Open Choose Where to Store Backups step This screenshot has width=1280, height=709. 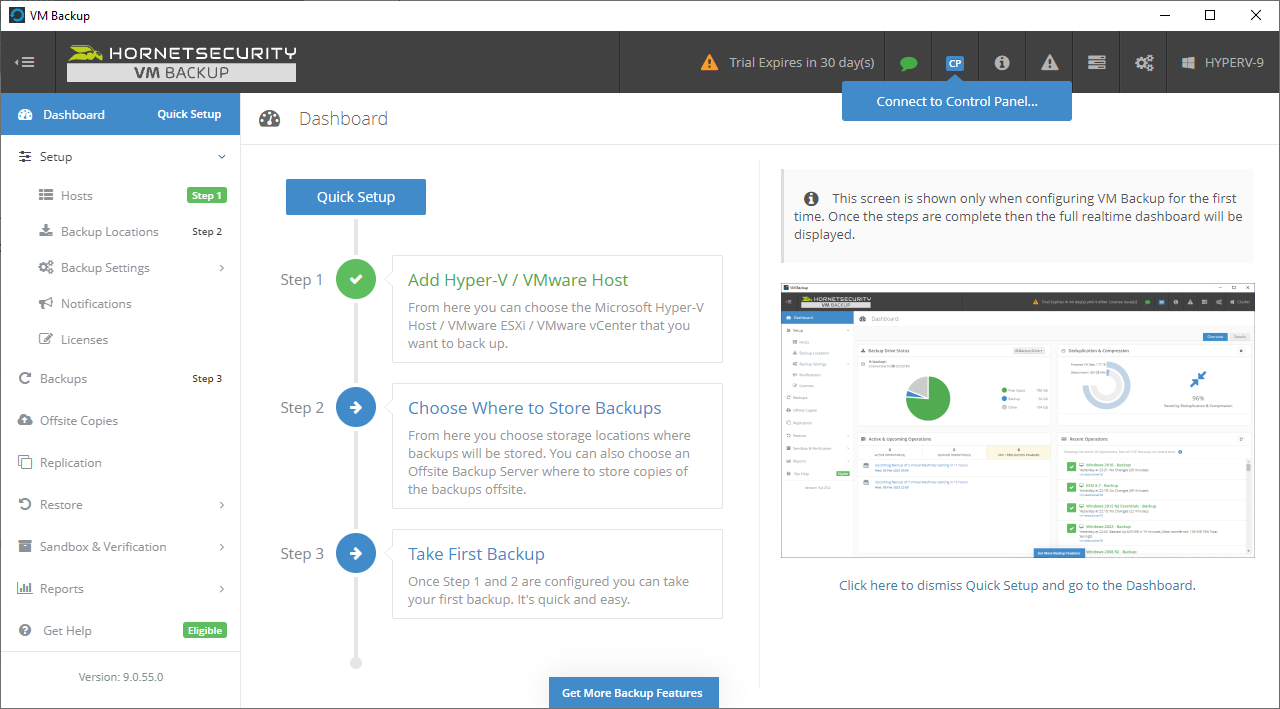point(557,446)
